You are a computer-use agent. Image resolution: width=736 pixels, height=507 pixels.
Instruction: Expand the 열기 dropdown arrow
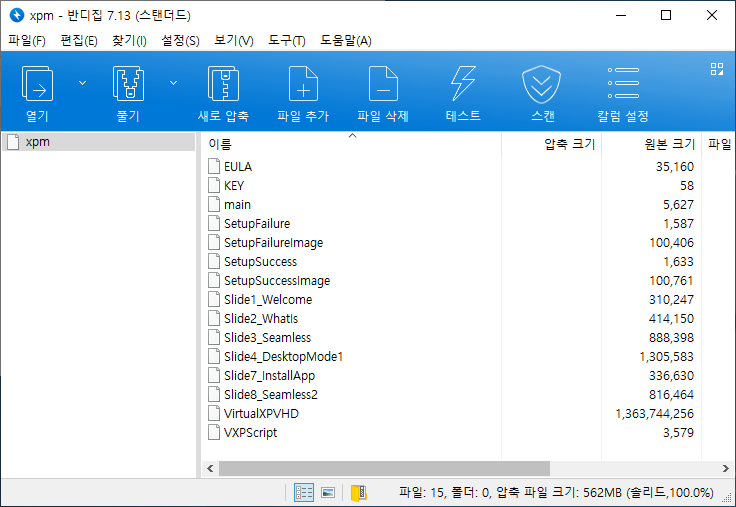pyautogui.click(x=82, y=83)
